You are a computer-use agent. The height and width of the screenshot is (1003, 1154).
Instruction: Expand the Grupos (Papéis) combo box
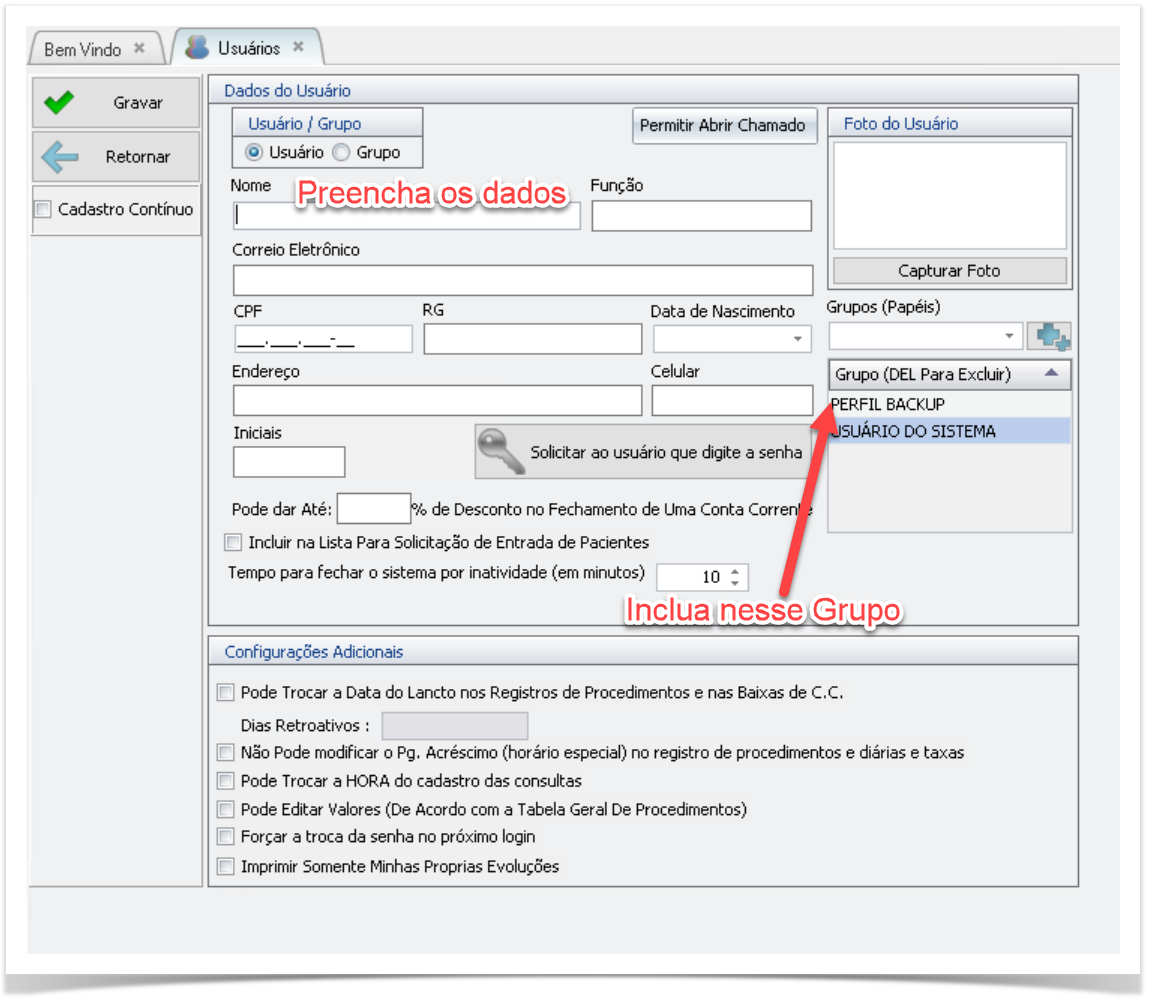point(1009,336)
